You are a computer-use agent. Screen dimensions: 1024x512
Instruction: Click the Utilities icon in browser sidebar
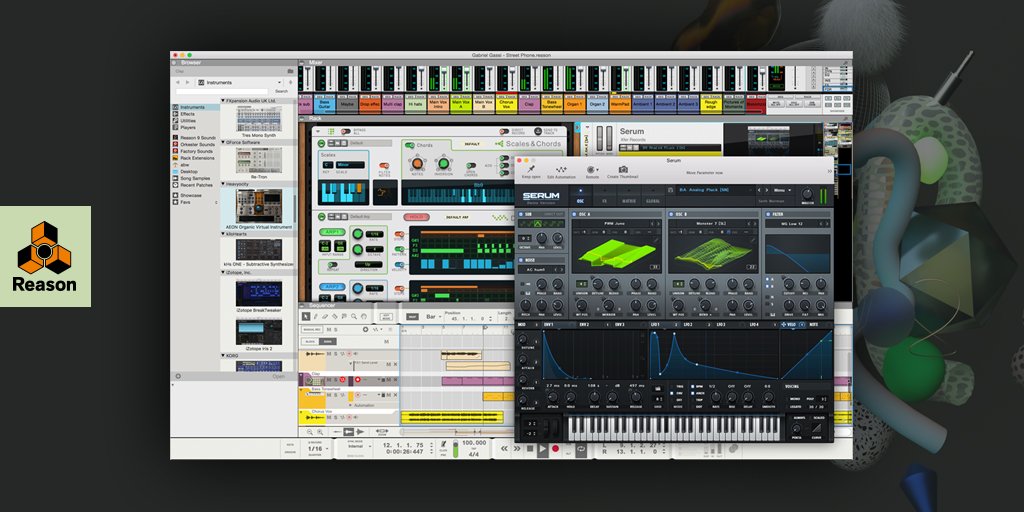175,121
